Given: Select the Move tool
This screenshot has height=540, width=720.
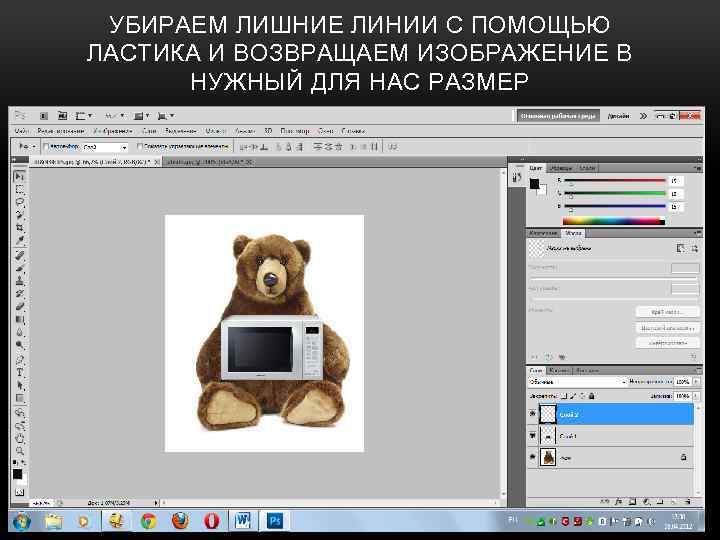Looking at the screenshot, I should point(19,176).
